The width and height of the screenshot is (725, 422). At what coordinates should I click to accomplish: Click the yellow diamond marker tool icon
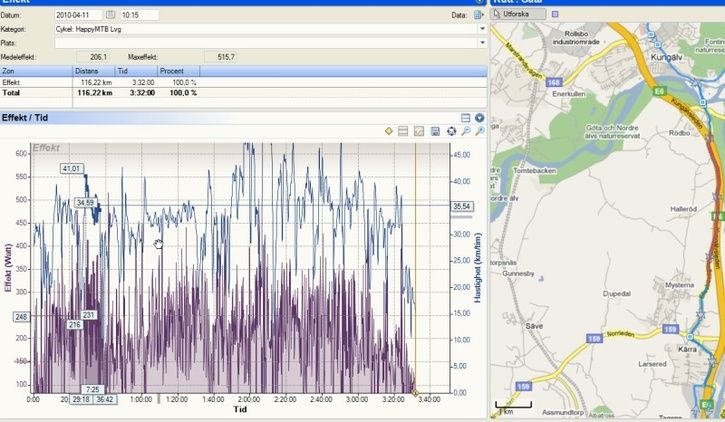(x=389, y=131)
